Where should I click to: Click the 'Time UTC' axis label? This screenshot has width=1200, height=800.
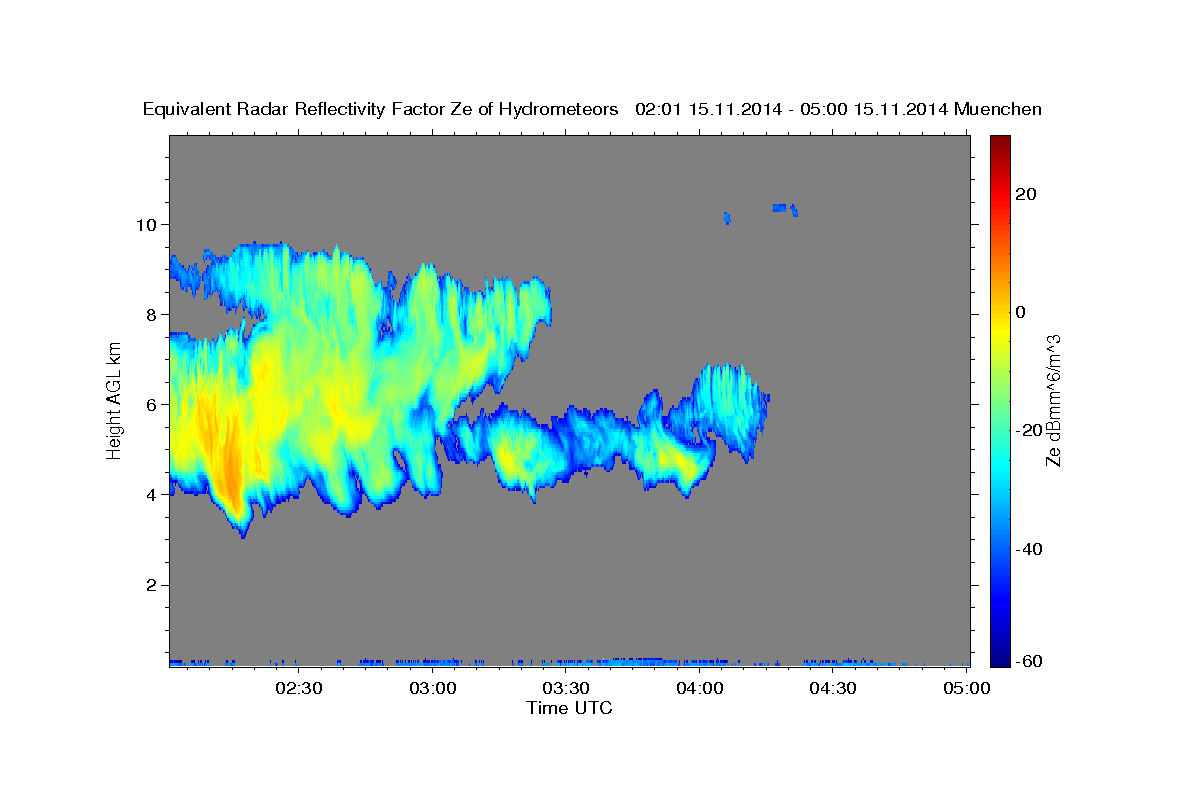tap(569, 708)
